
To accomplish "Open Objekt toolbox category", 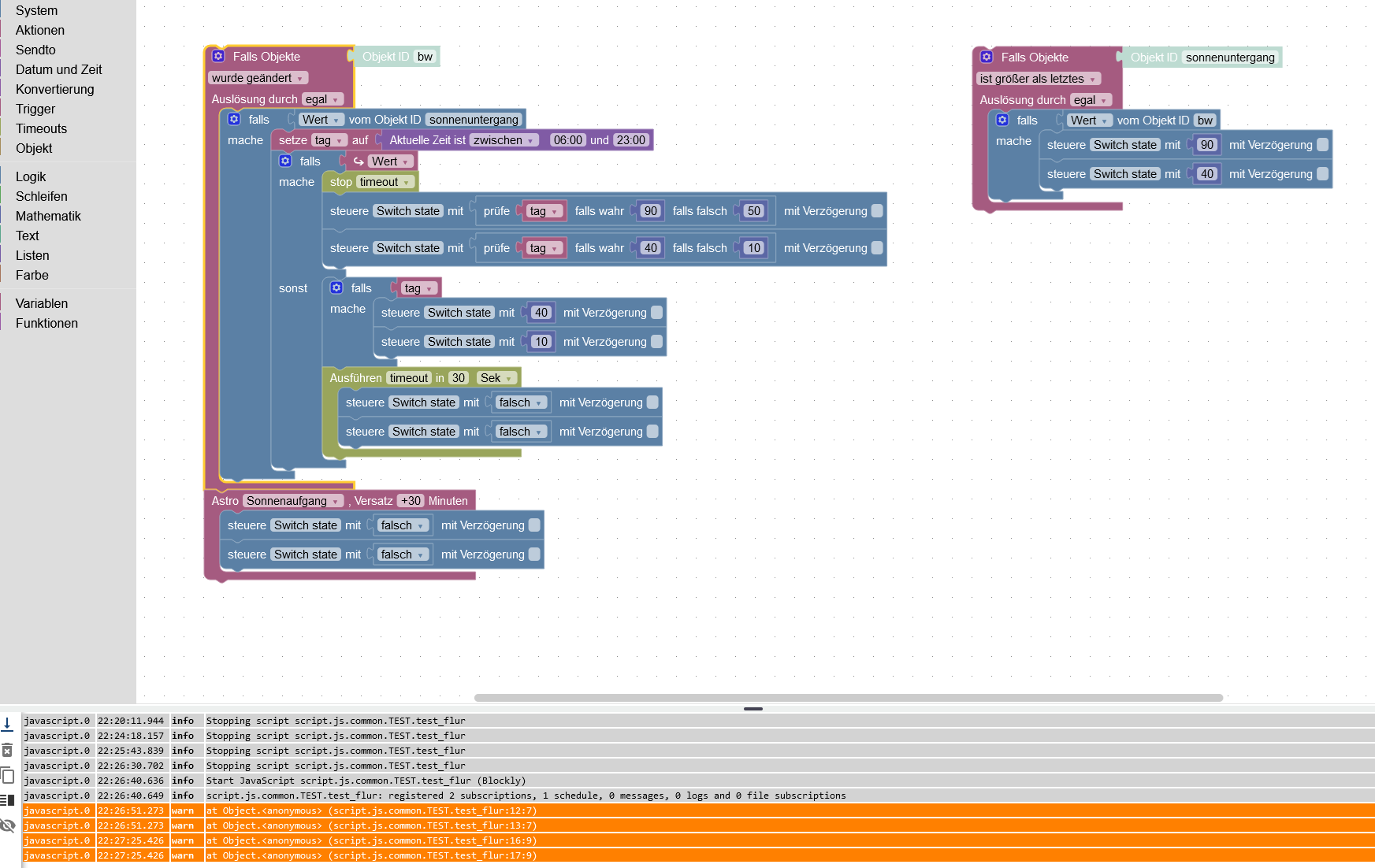I will (x=34, y=148).
